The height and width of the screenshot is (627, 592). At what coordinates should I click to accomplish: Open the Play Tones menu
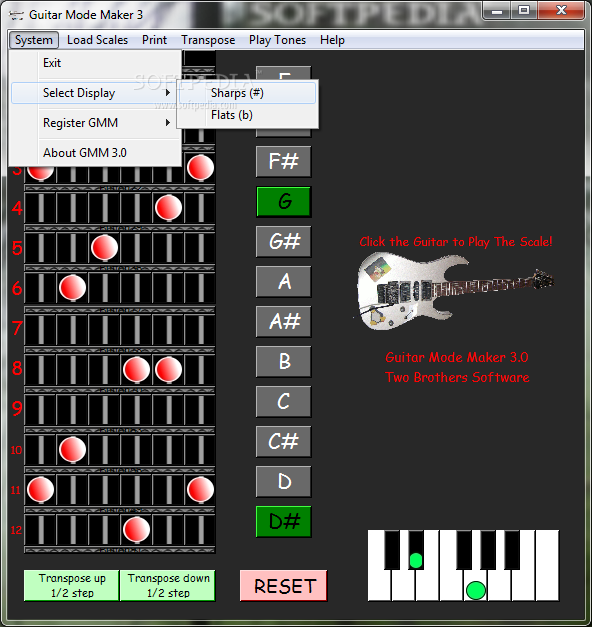tap(277, 40)
